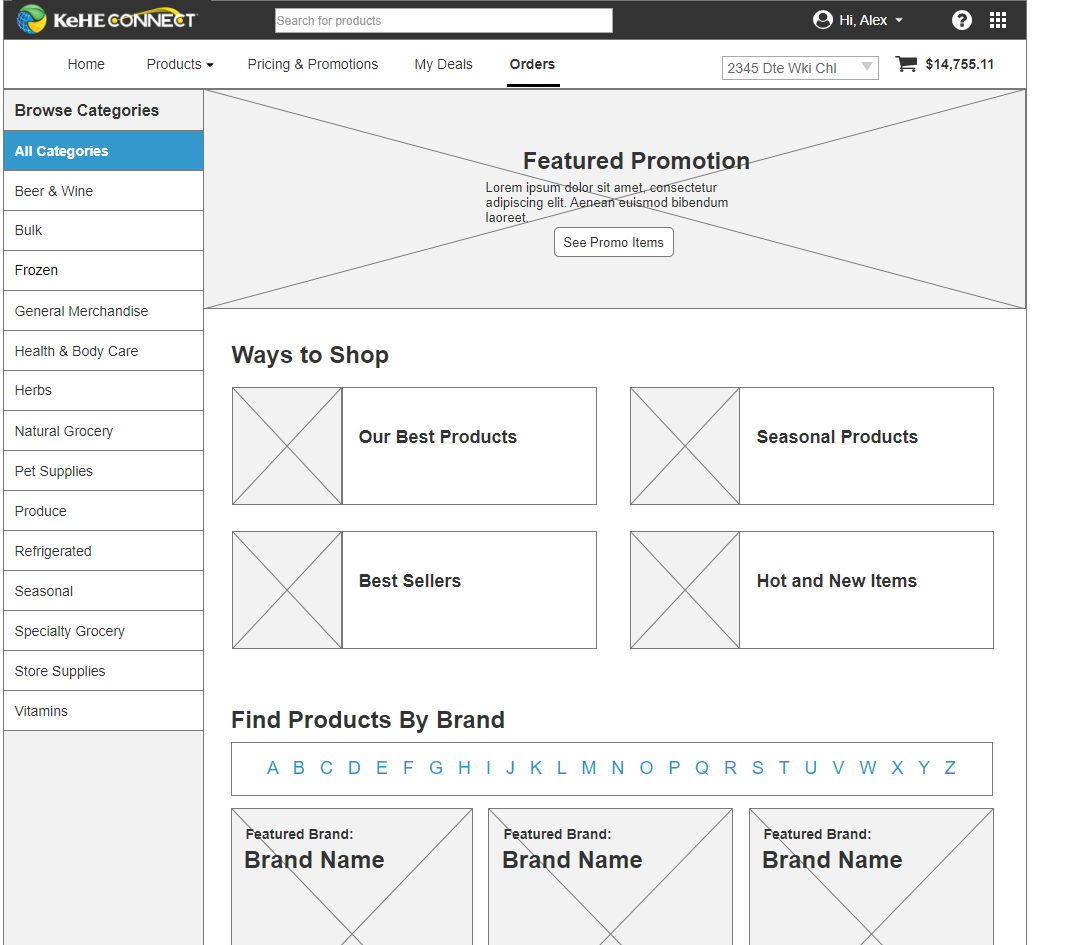Filter brands by letter T
Viewport: 1073px width, 945px height.
(x=784, y=768)
